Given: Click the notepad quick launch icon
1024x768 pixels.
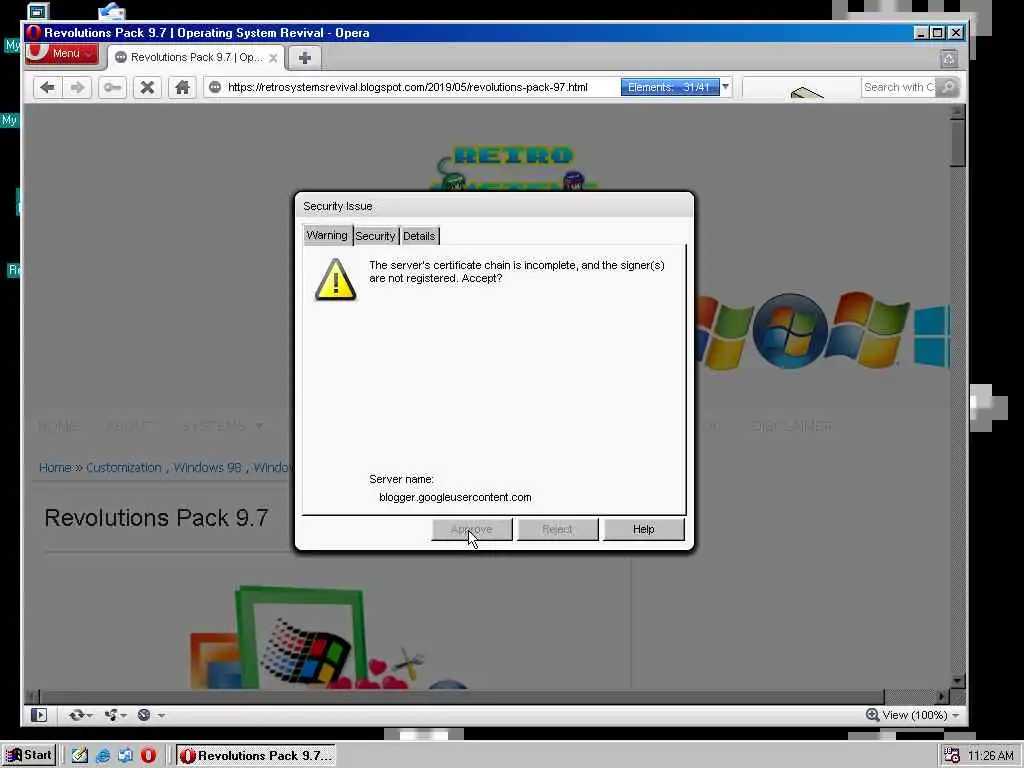Looking at the screenshot, I should click(x=80, y=756).
